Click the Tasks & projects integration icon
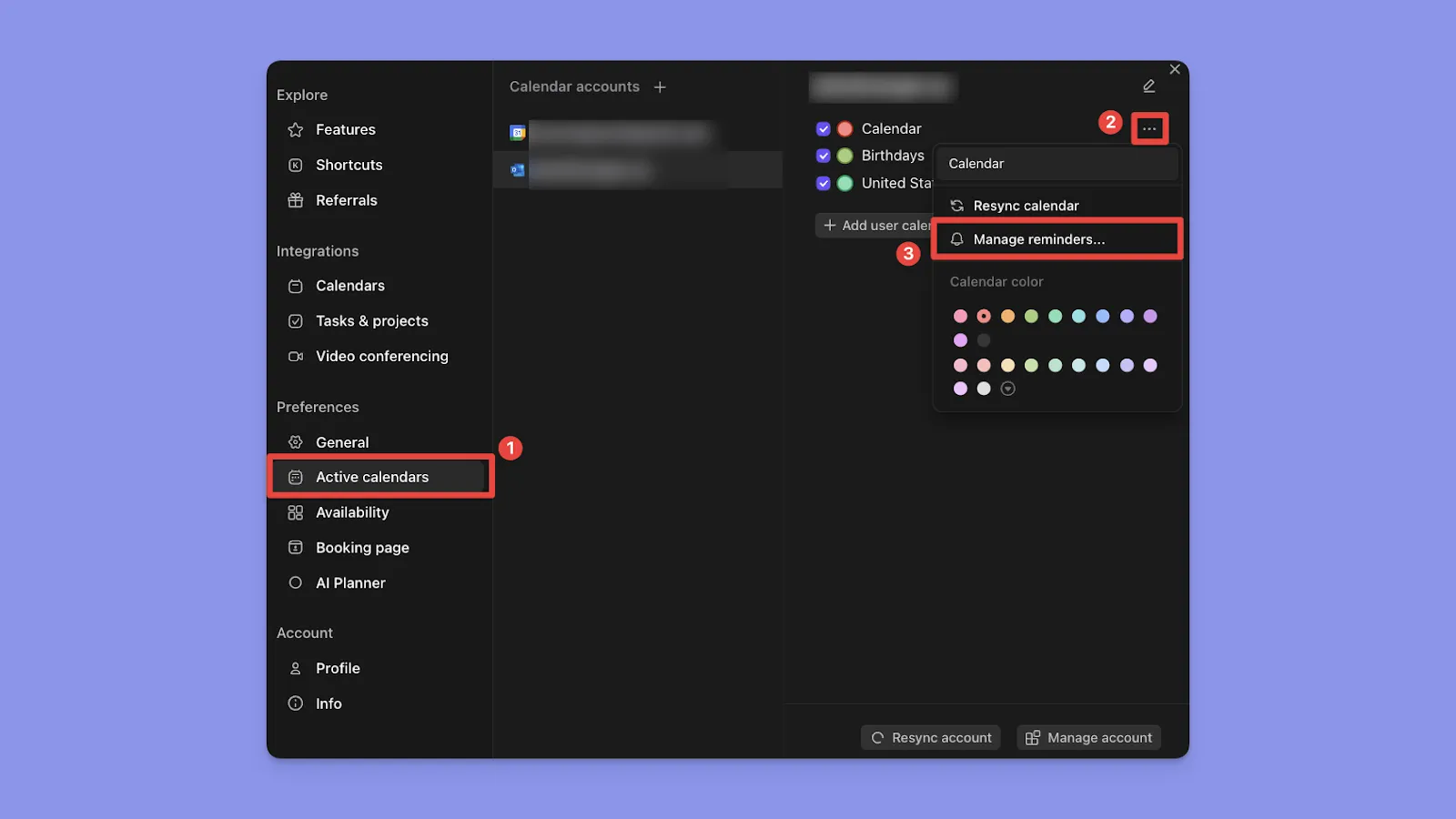 [295, 320]
